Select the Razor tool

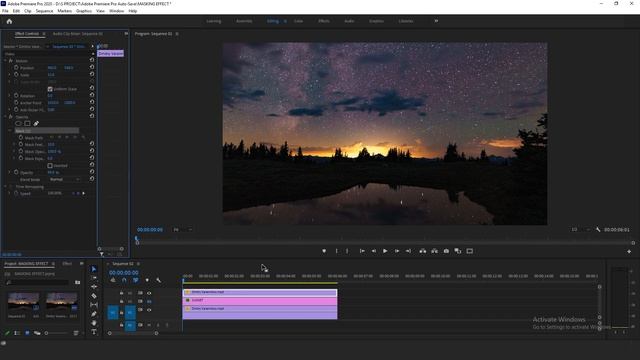click(94, 296)
